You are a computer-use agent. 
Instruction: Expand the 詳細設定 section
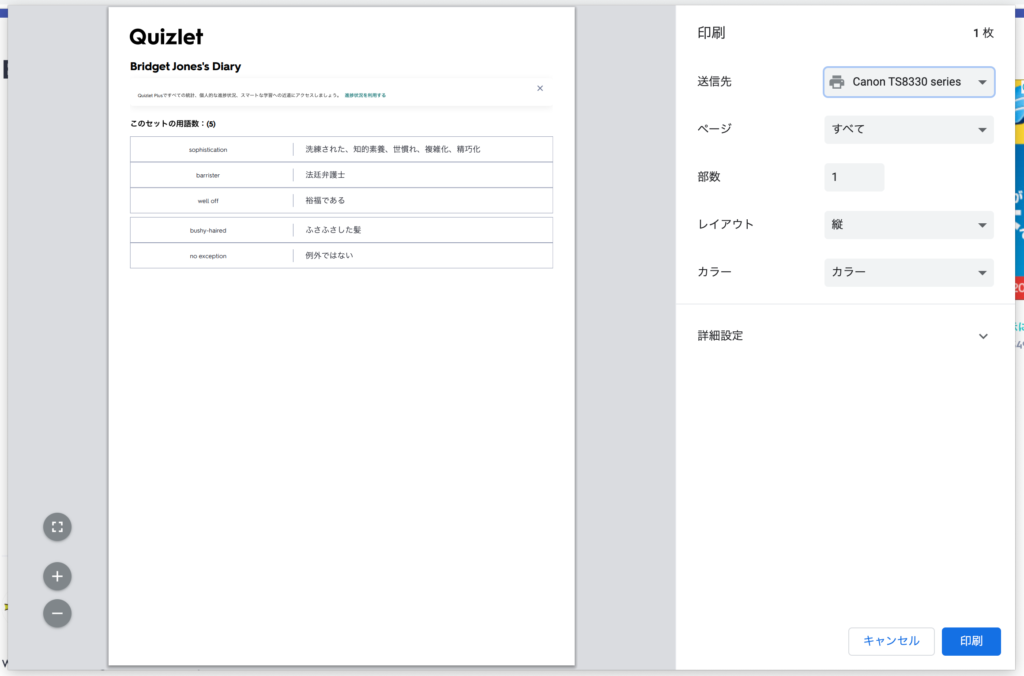click(843, 336)
